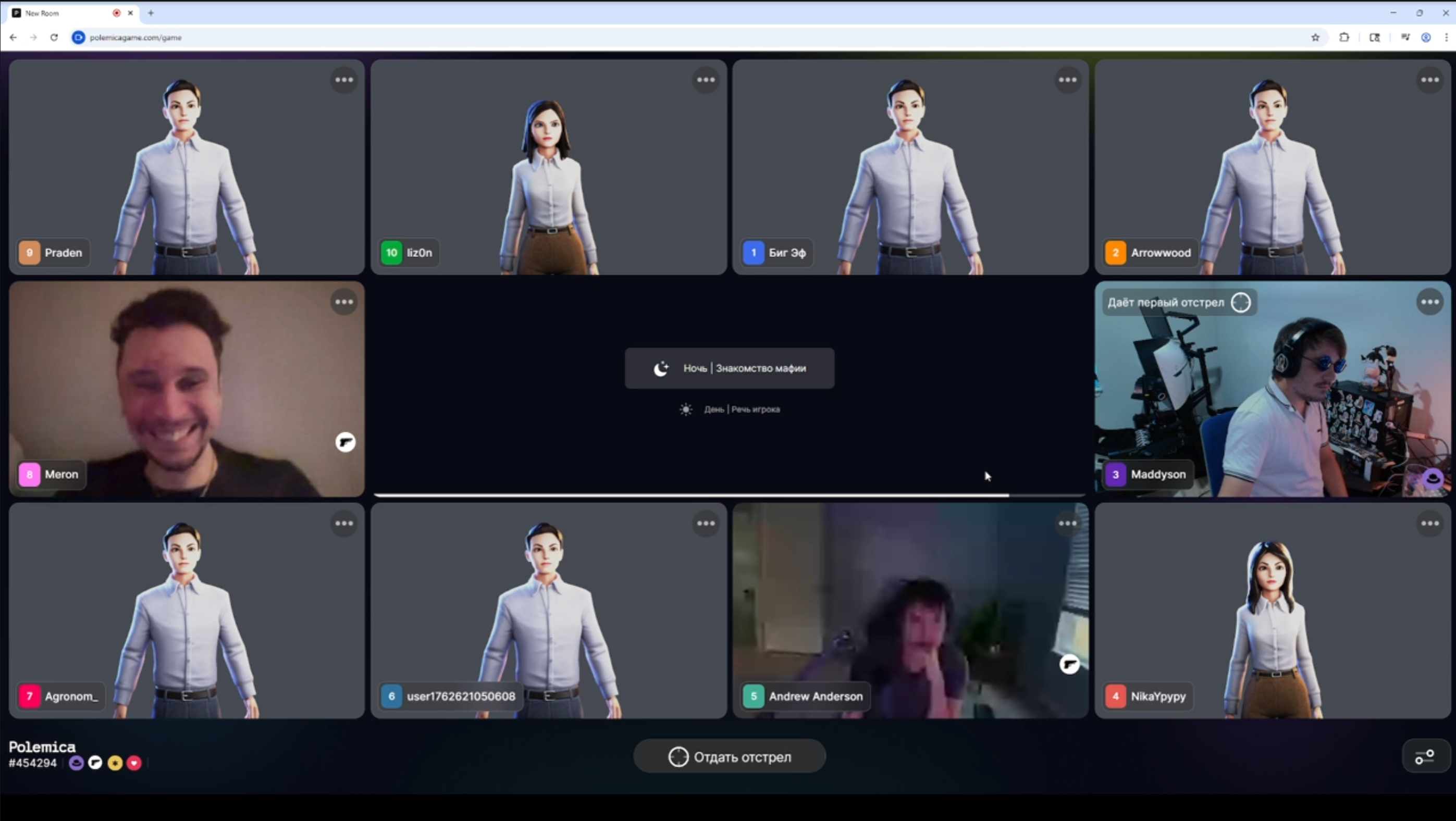Open a new browser tab
The width and height of the screenshot is (1456, 821).
151,13
